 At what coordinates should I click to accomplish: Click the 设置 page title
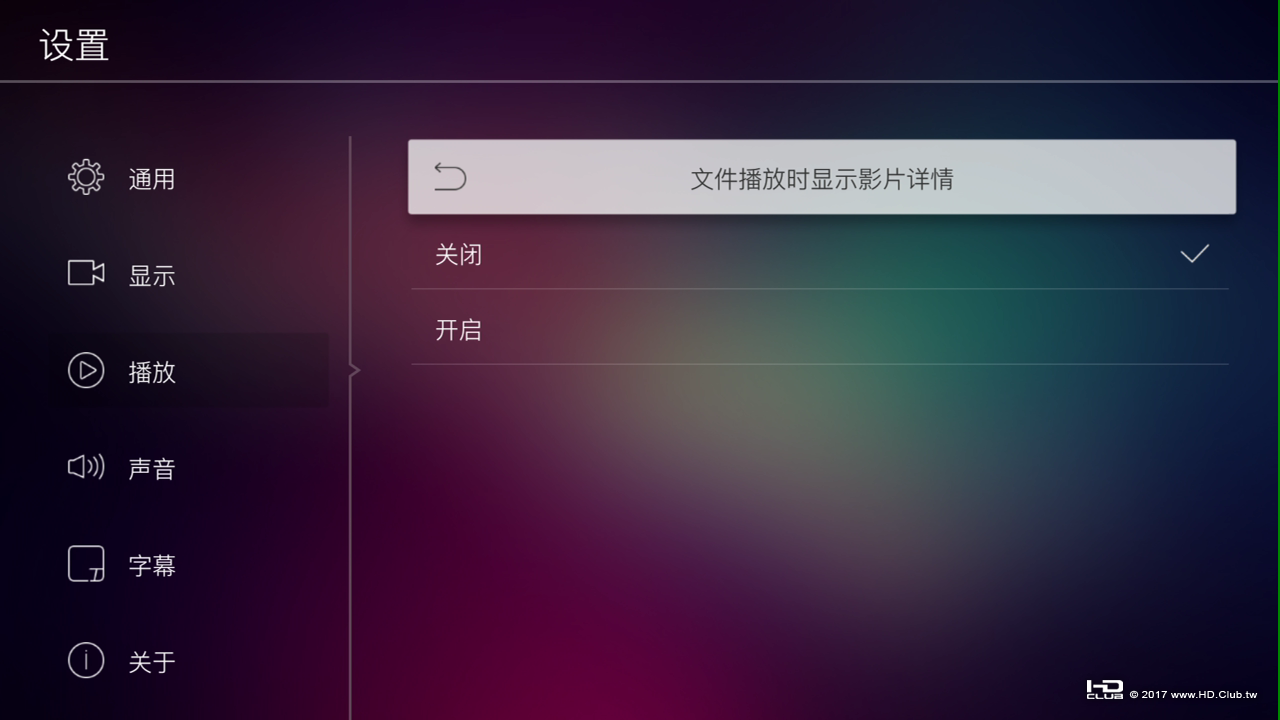click(75, 46)
